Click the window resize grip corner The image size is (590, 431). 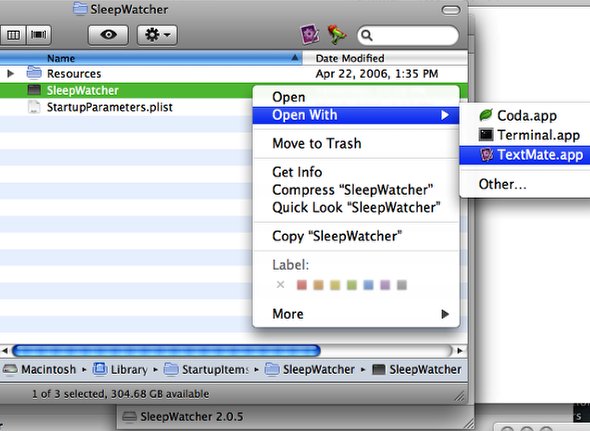pos(459,396)
